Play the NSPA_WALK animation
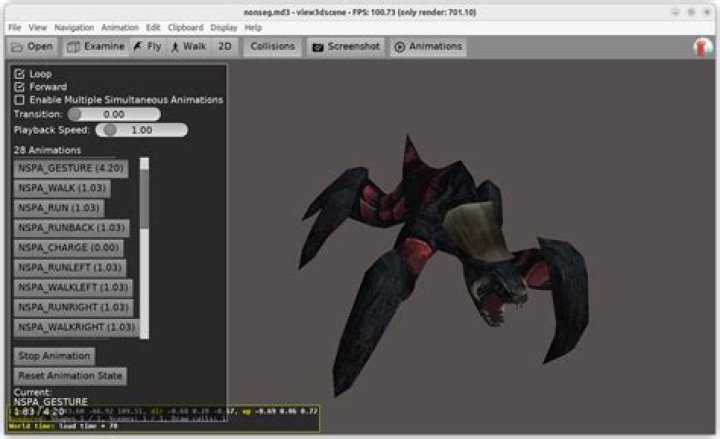This screenshot has height=439, width=720. click(62, 188)
